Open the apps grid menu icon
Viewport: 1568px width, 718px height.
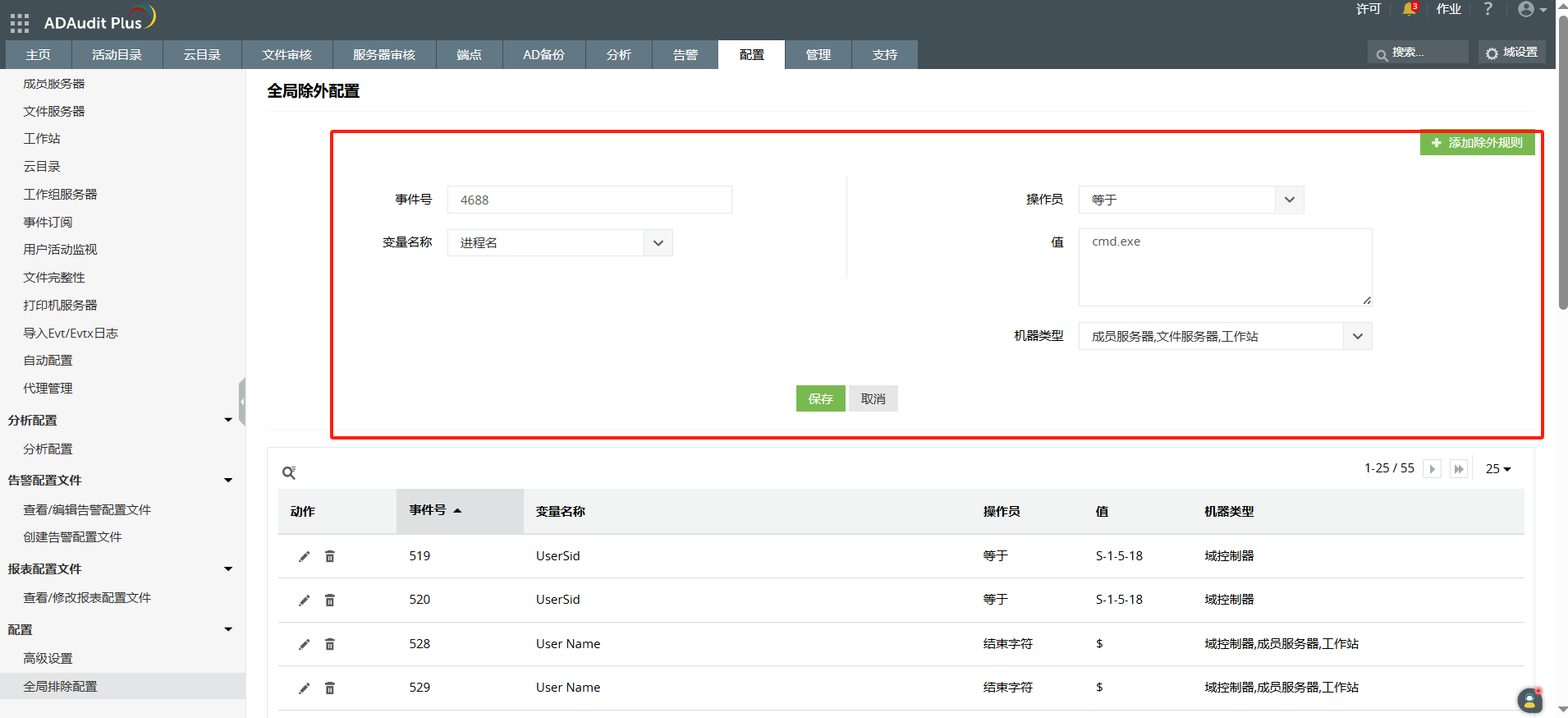click(20, 23)
